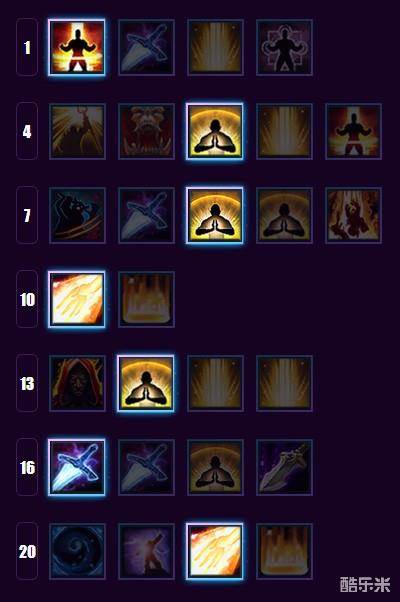This screenshot has height=602, width=400.
Task: Click the level 20 tier label
Action: pos(27,551)
